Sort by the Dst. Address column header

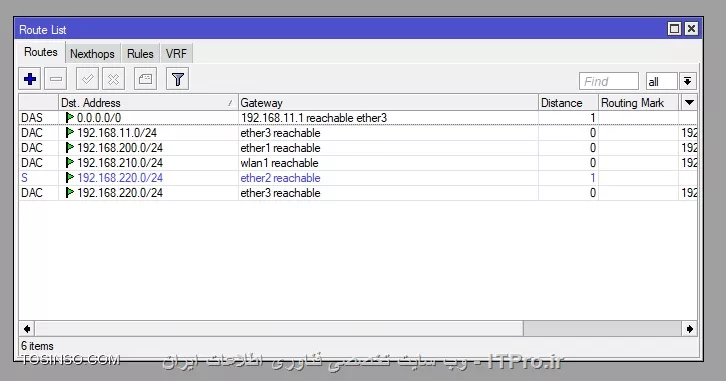[148, 102]
